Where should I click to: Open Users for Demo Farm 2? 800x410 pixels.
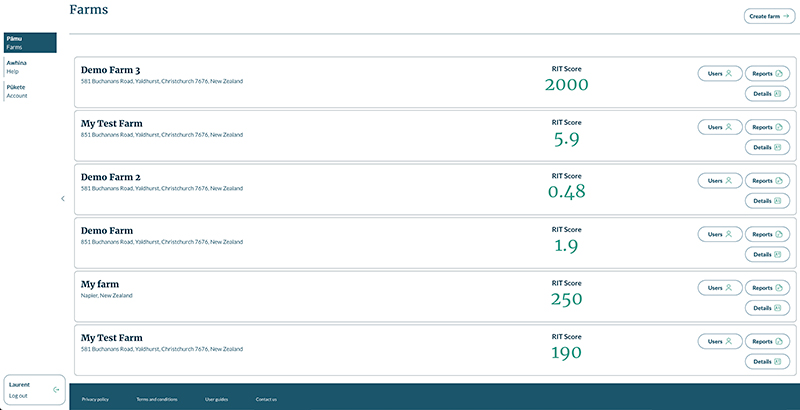(x=720, y=181)
